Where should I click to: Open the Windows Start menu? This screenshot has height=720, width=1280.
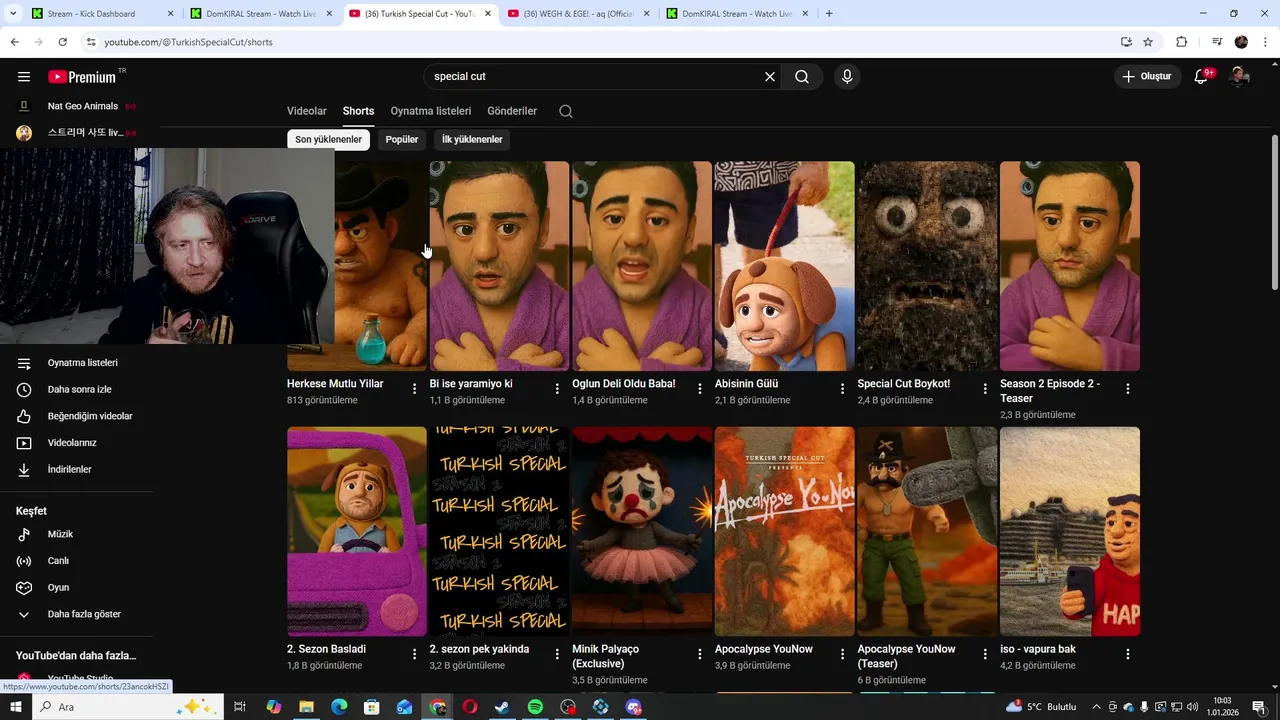pyautogui.click(x=16, y=707)
